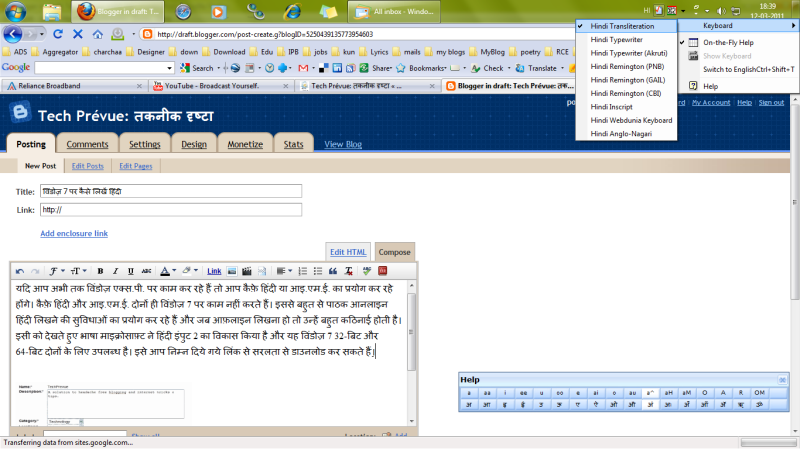Expand Google toolbar search box dropdown
This screenshot has height=449, width=800.
pos(169,68)
